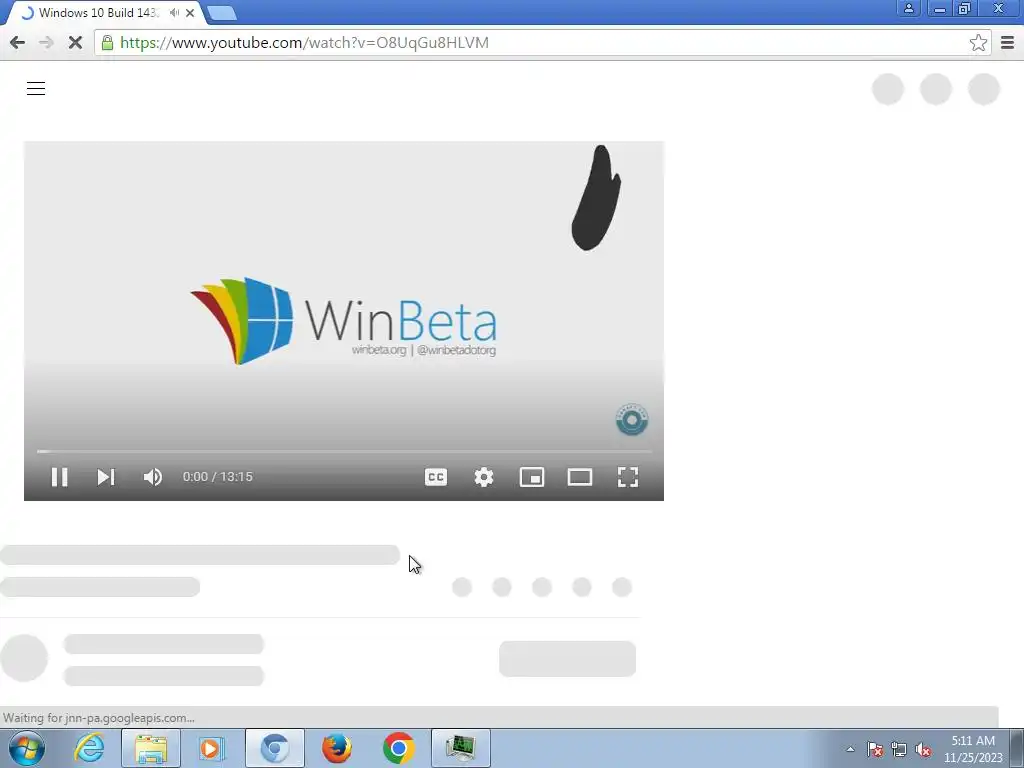Launch Windows Media Player from taskbar

[x=210, y=748]
